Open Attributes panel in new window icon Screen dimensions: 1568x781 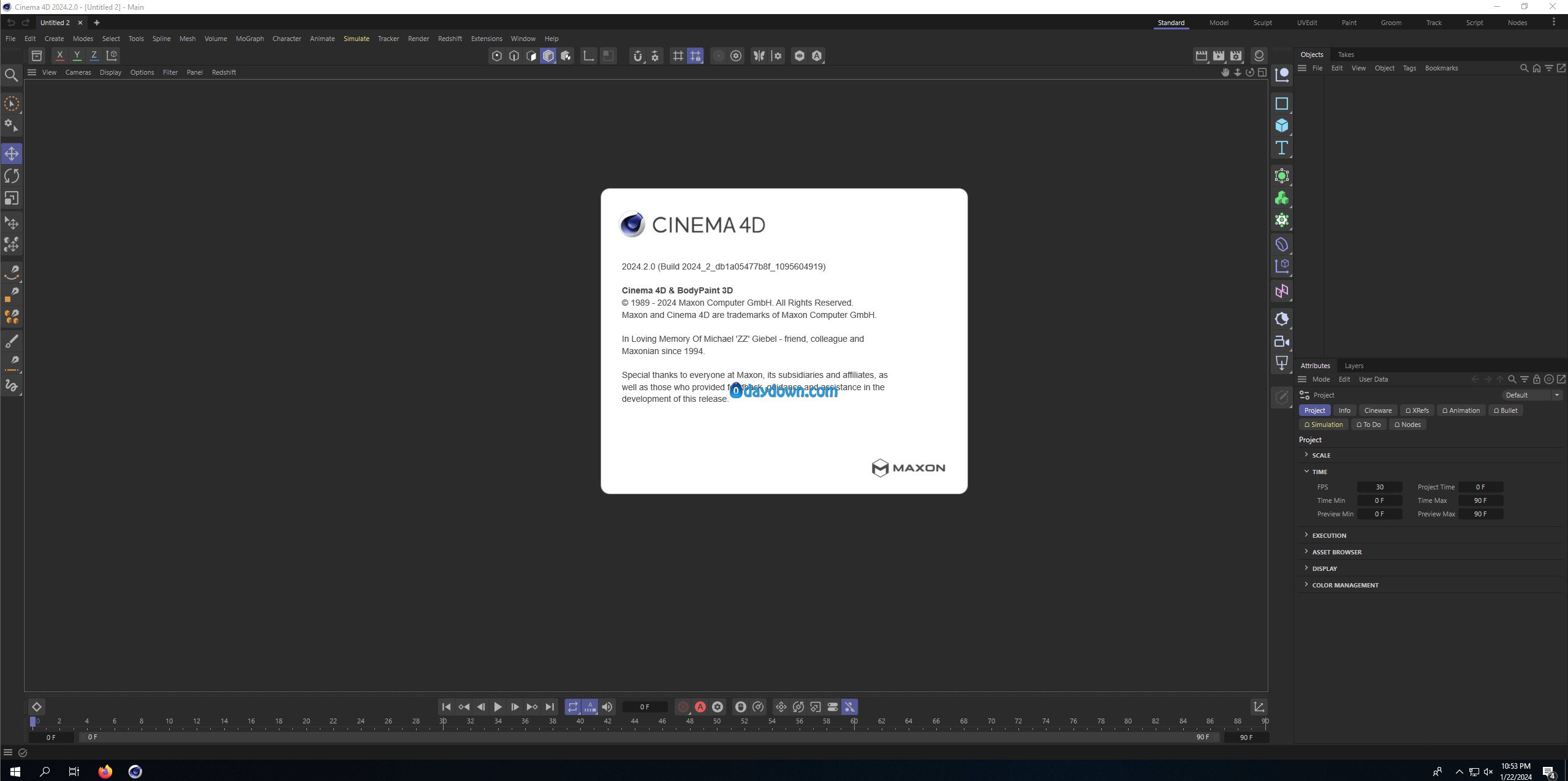point(1561,379)
